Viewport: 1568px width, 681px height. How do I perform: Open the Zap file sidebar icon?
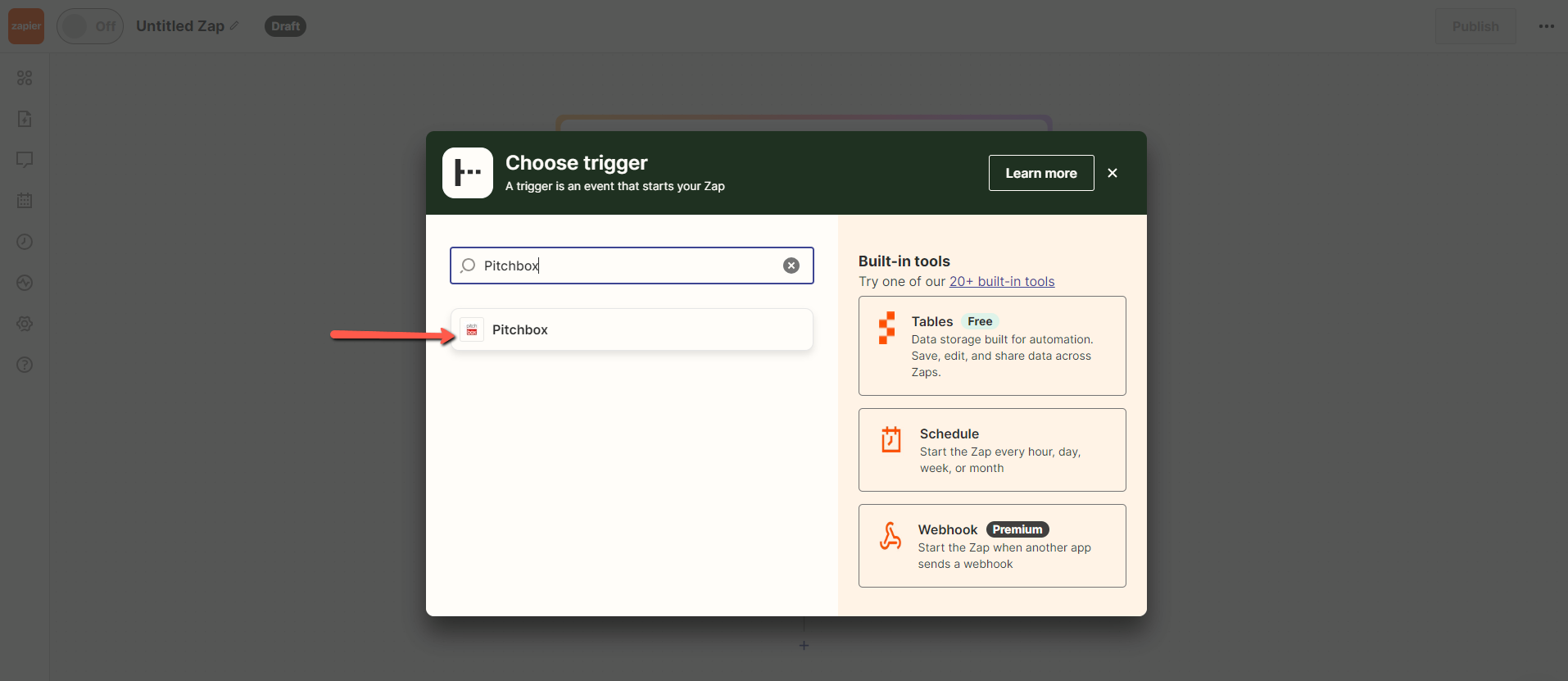click(25, 119)
